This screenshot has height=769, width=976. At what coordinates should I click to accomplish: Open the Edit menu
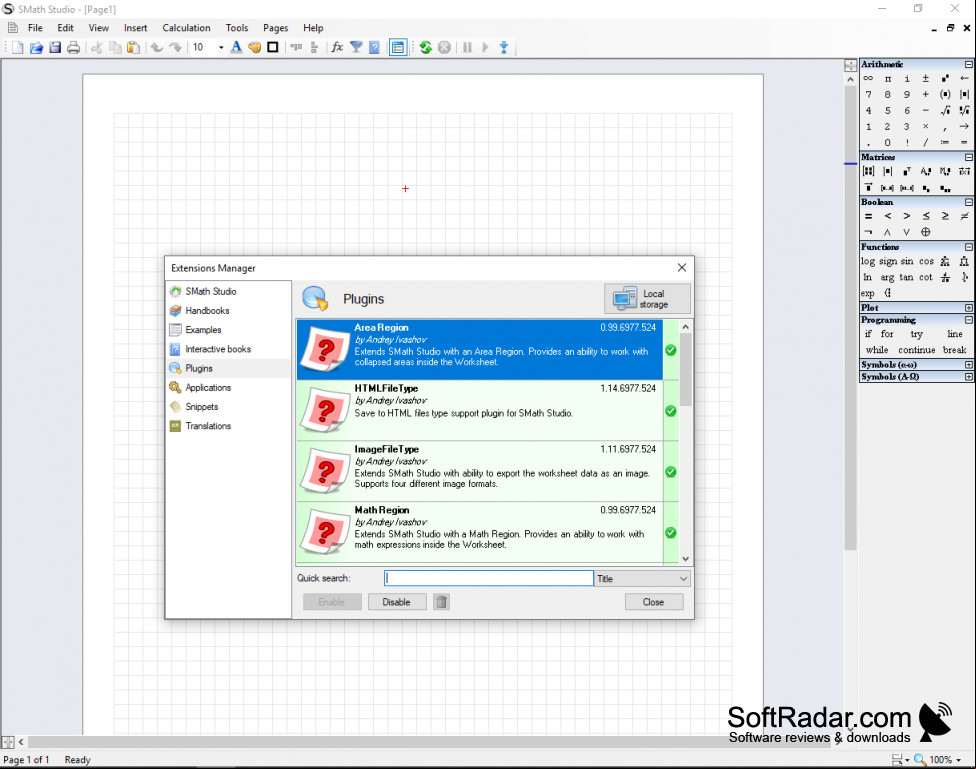[x=65, y=28]
